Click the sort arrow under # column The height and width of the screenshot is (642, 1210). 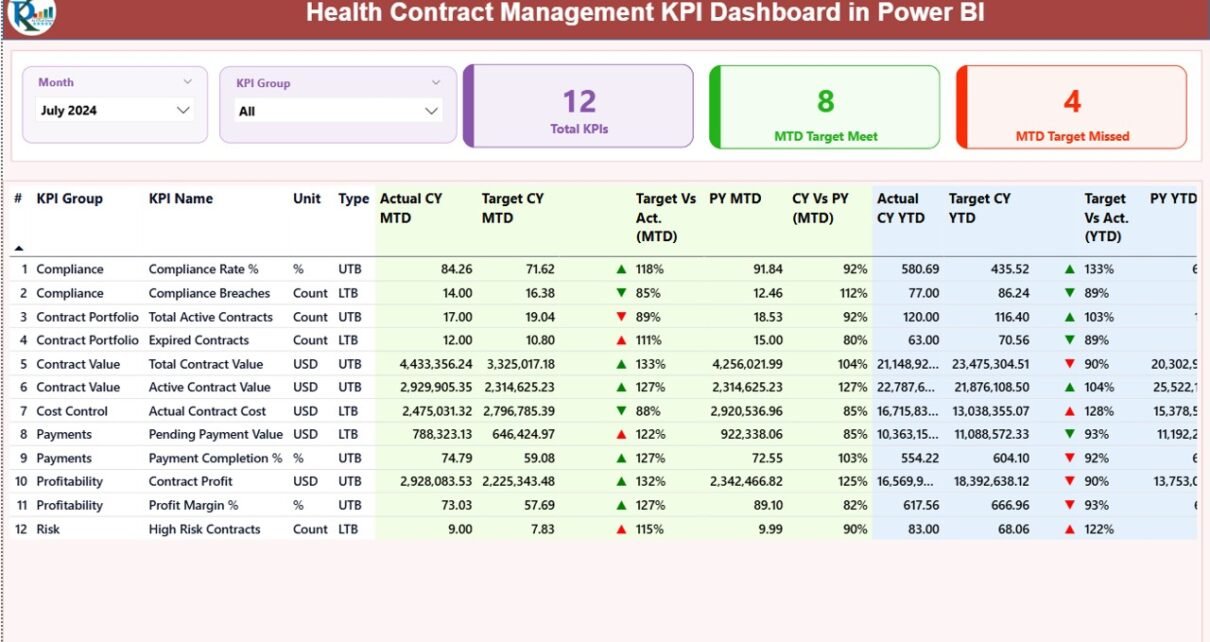(18, 247)
